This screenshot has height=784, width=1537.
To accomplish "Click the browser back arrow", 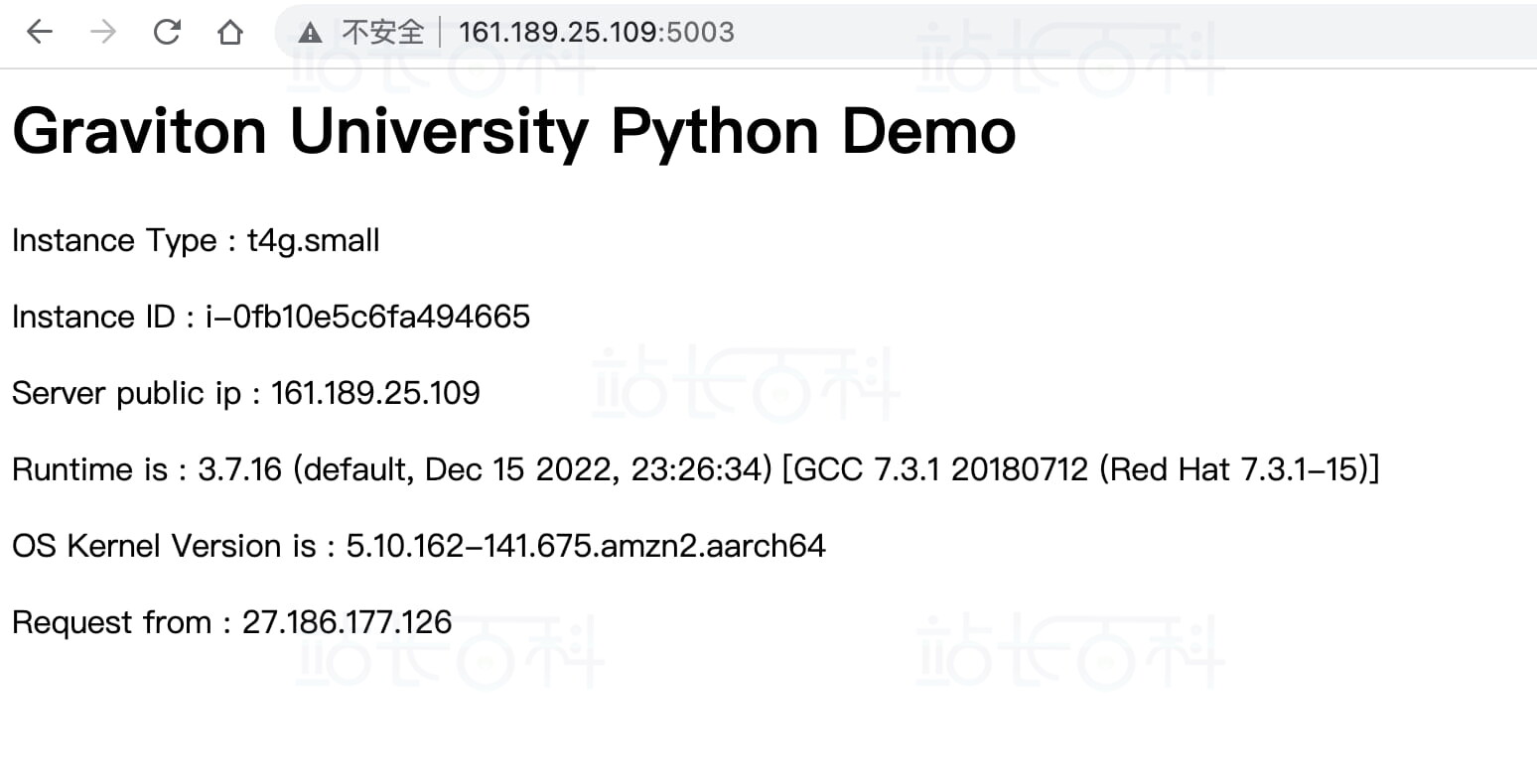I will pyautogui.click(x=40, y=33).
